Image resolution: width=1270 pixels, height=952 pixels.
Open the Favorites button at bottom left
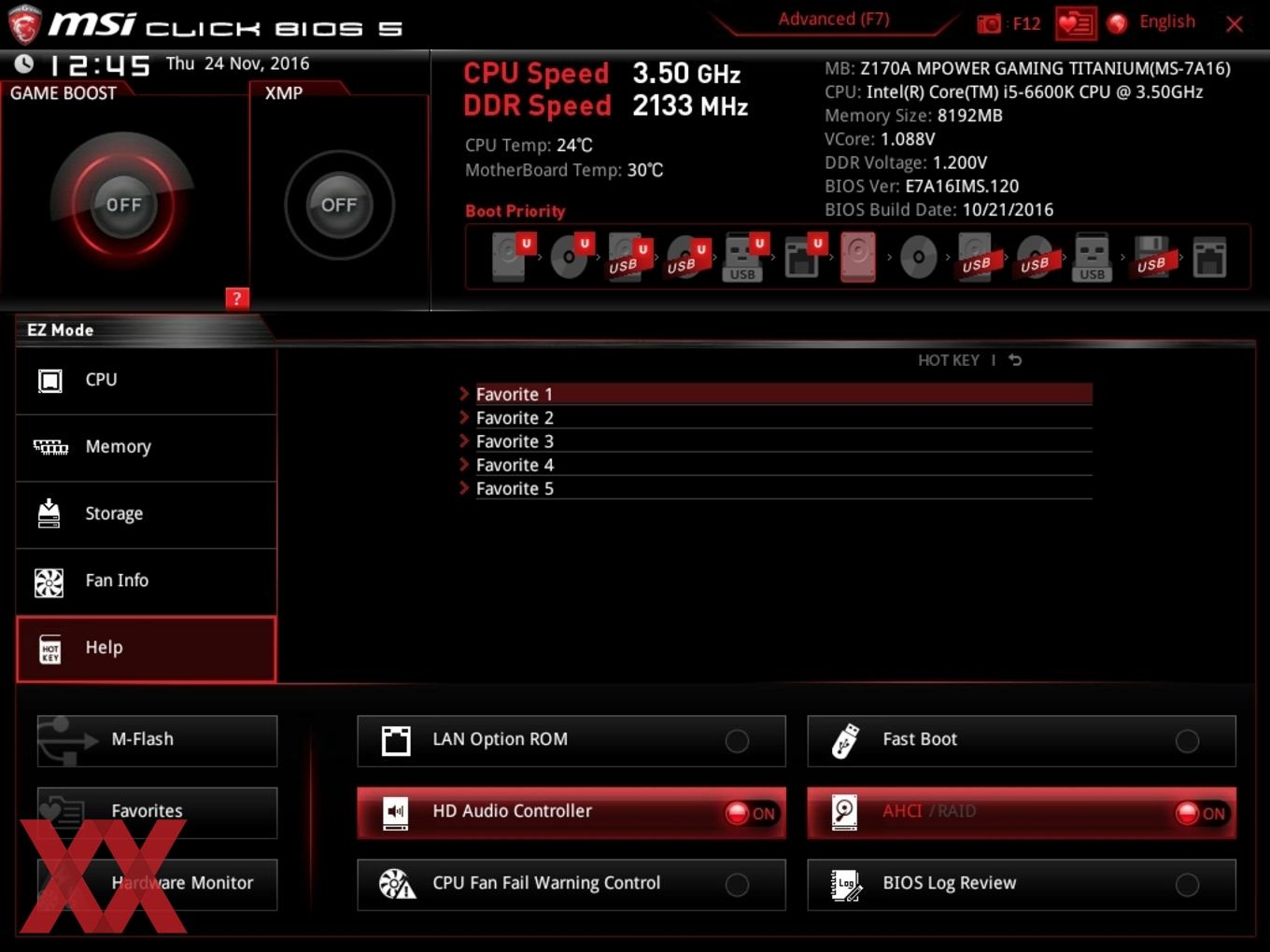click(x=157, y=812)
